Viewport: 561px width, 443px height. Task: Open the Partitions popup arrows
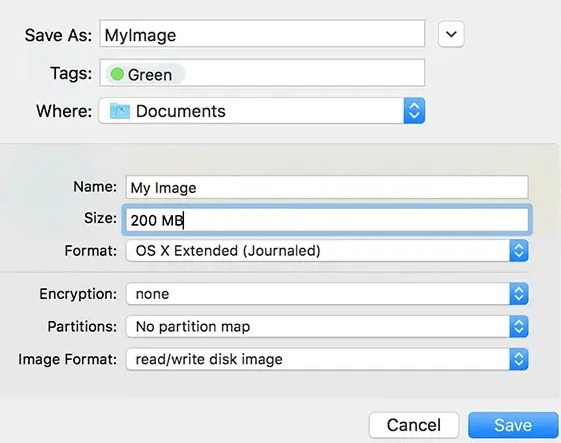pyautogui.click(x=519, y=326)
